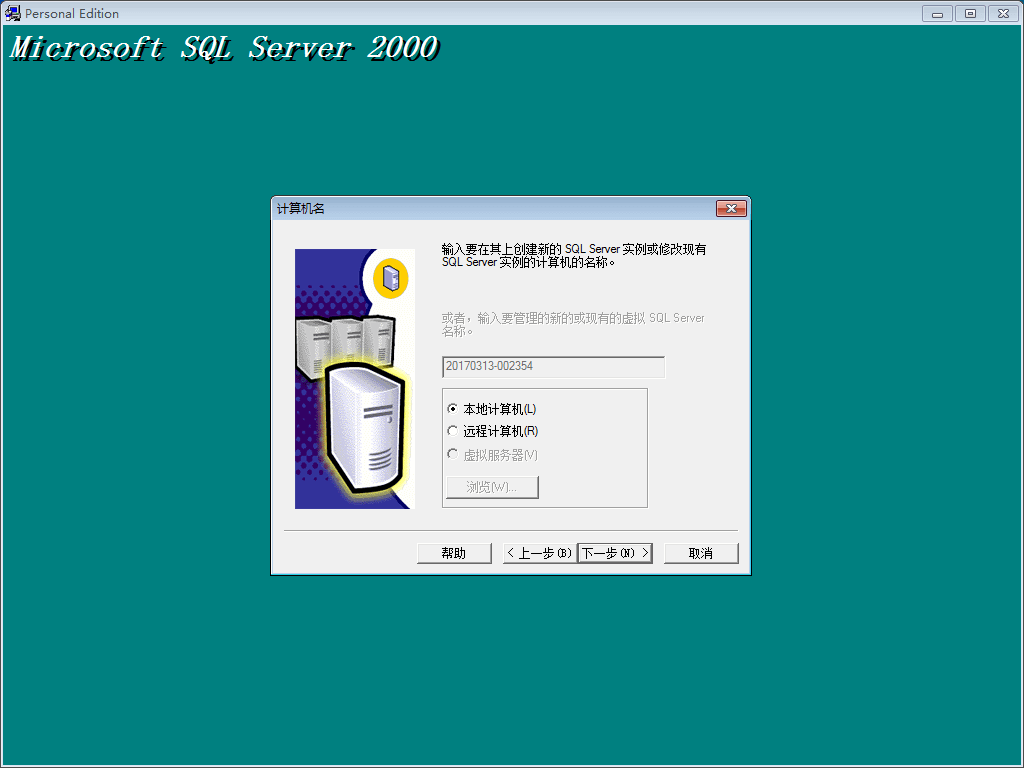Click the red X icon on the 计算机名 dialog
The height and width of the screenshot is (768, 1024).
tap(730, 208)
